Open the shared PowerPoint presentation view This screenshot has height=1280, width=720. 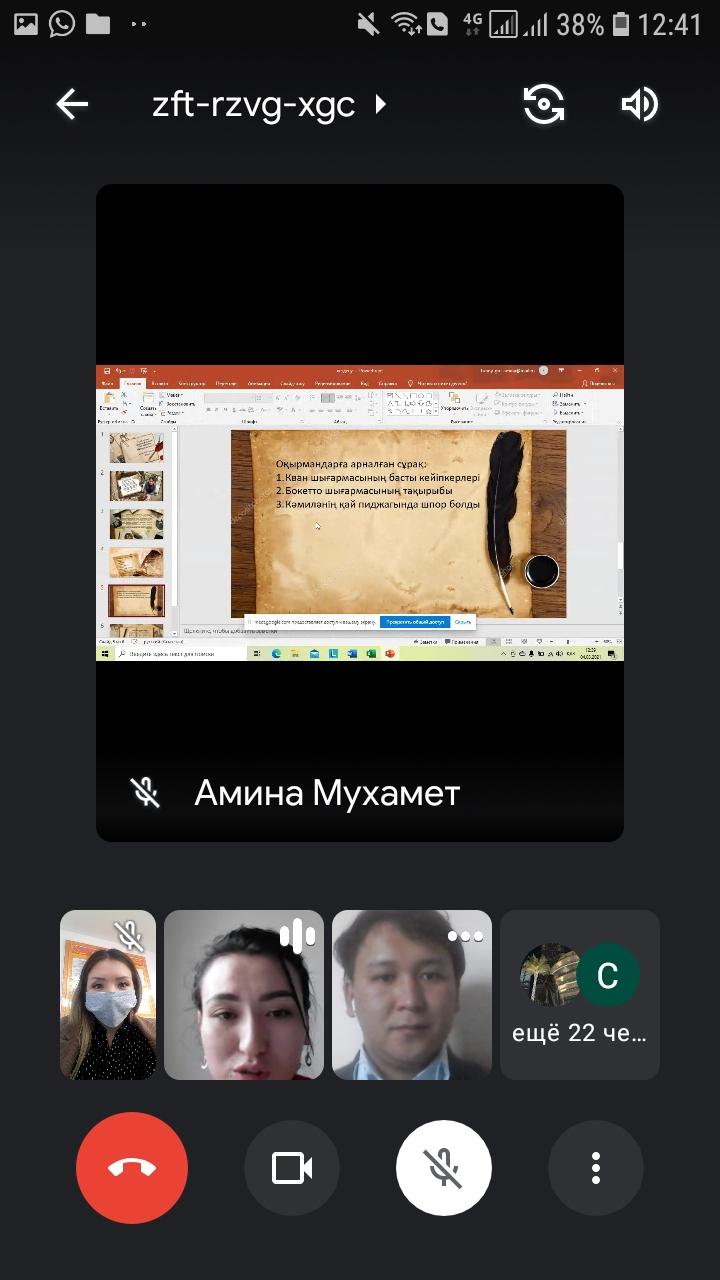[360, 512]
